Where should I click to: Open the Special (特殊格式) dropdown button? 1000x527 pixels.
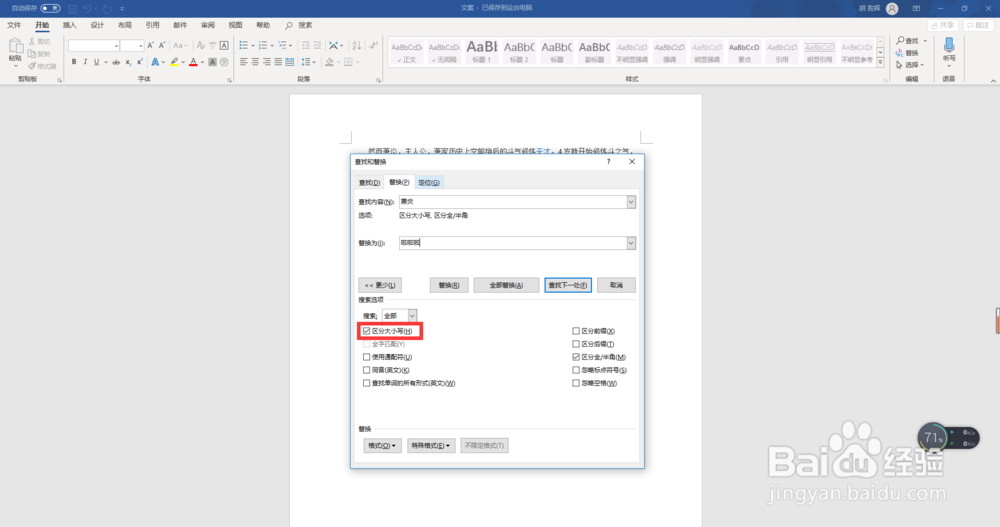point(431,445)
